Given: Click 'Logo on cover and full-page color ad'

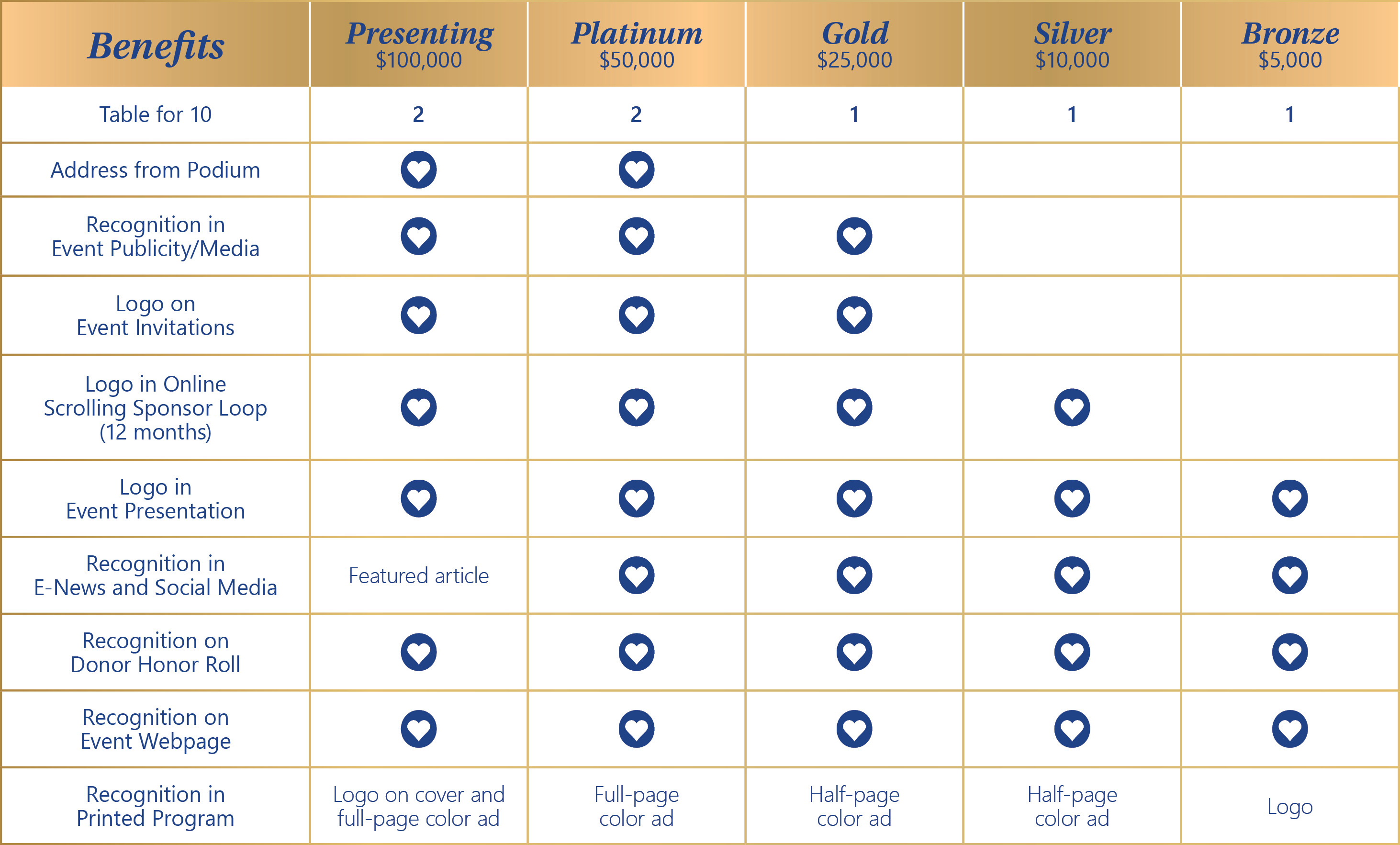Looking at the screenshot, I should point(419,806).
